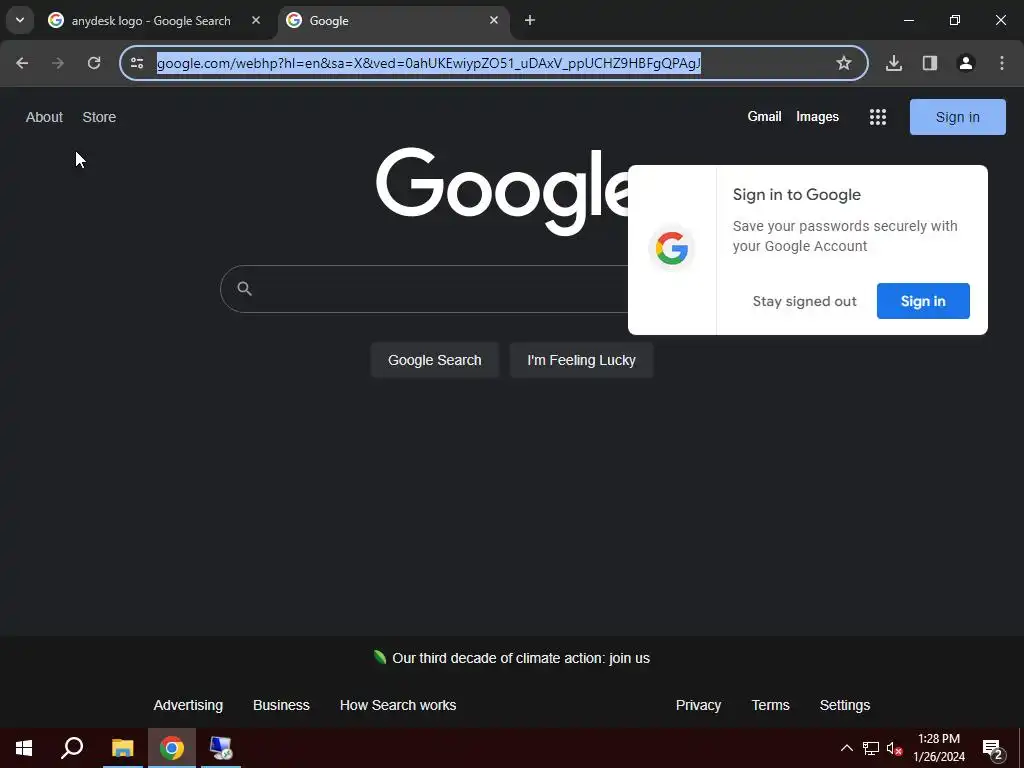The image size is (1024, 768).
Task: Choose Stay signed out in popup
Action: click(x=805, y=301)
